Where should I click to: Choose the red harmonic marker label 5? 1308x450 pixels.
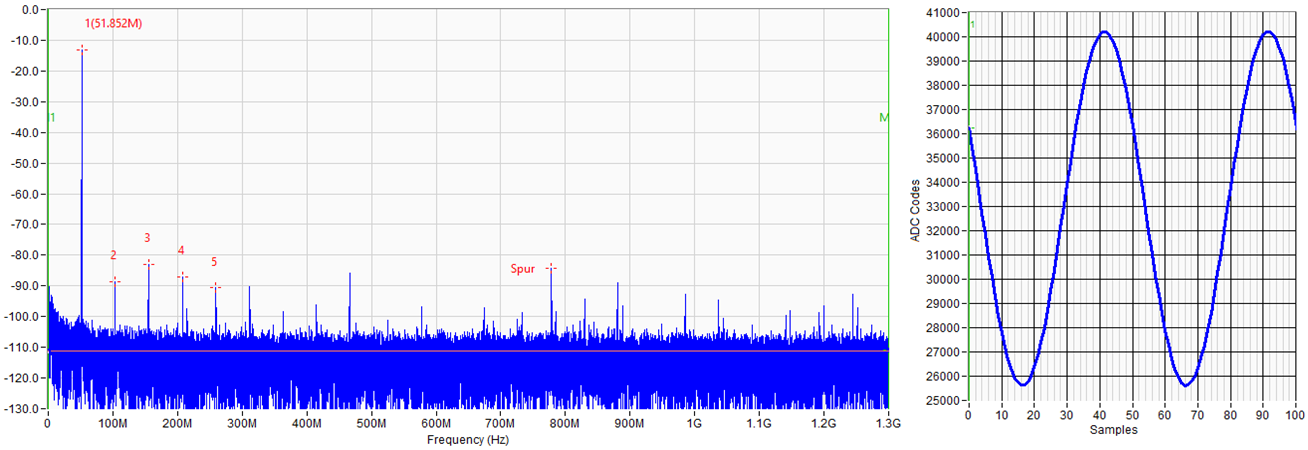pyautogui.click(x=214, y=261)
